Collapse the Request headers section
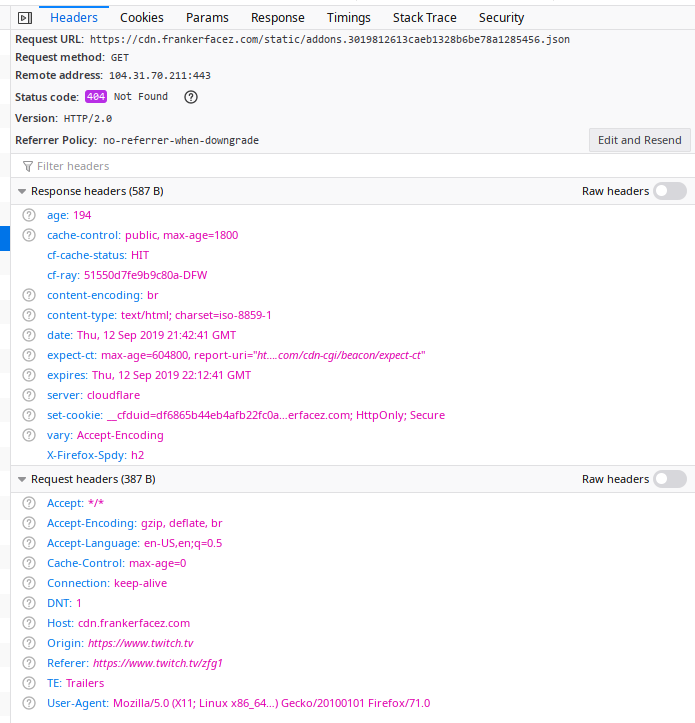 (22, 479)
